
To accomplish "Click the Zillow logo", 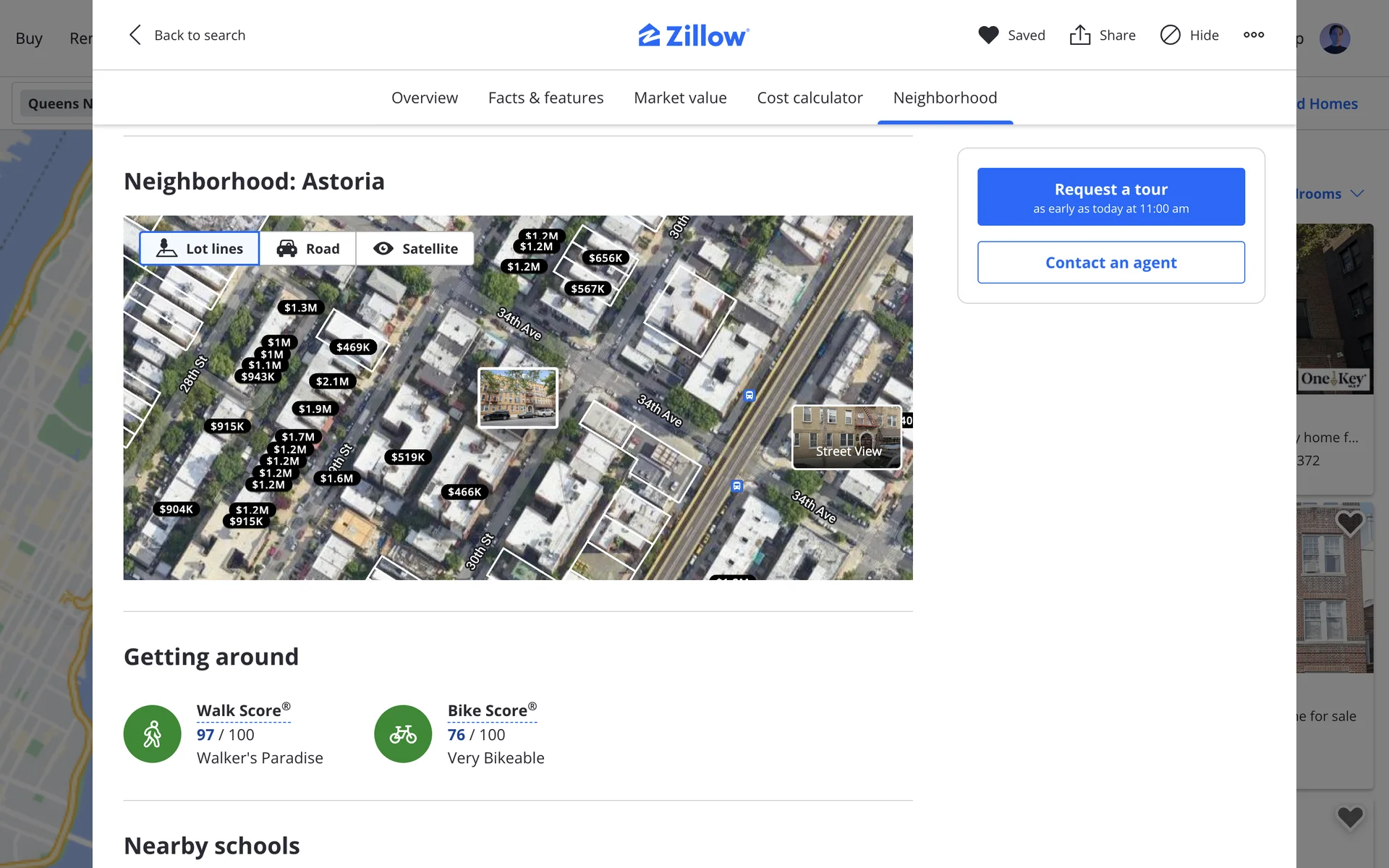I will click(x=693, y=35).
